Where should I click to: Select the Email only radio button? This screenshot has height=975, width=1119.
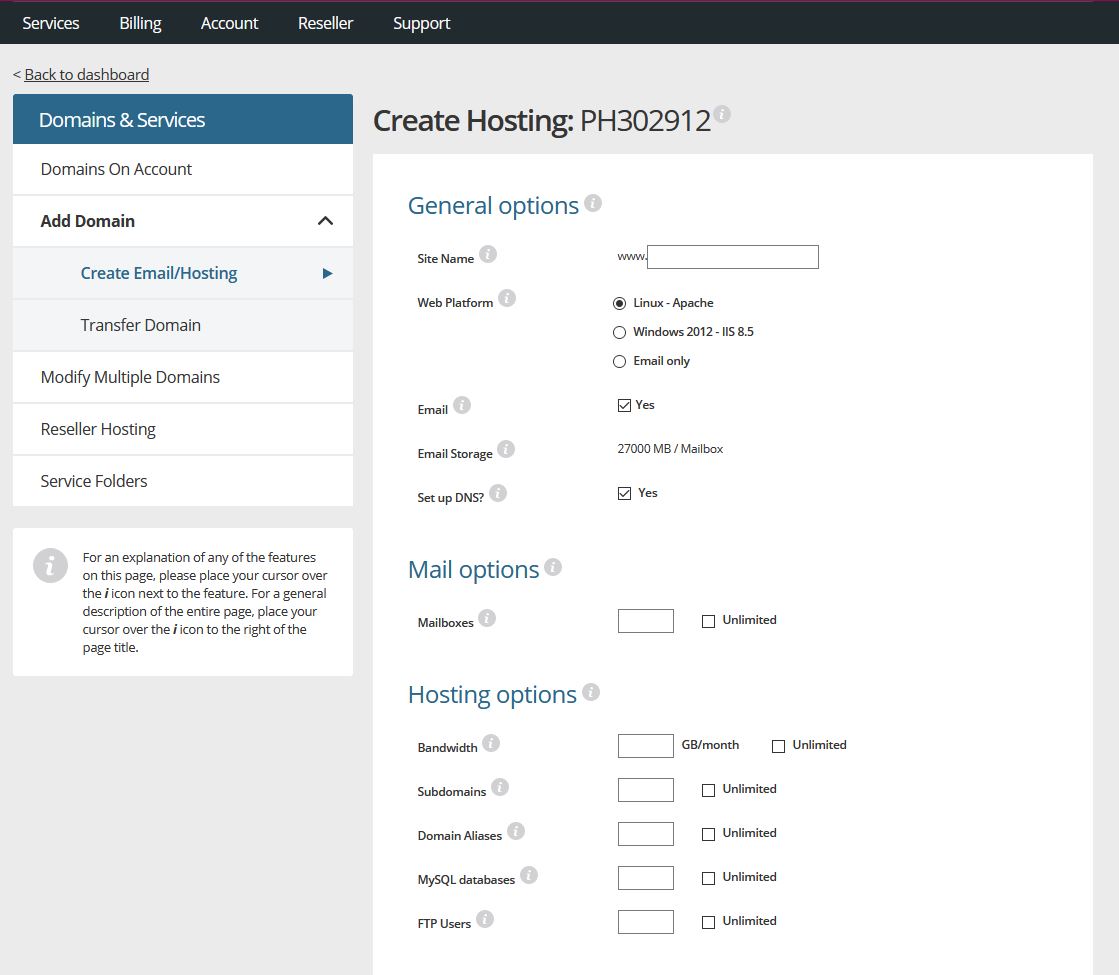(x=619, y=361)
